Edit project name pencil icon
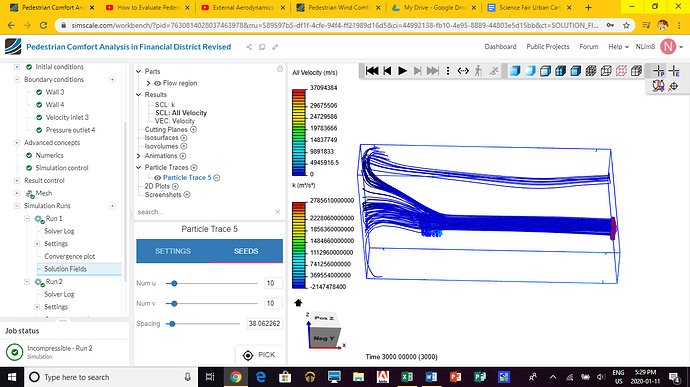Viewport: 690px width, 387px height. (275, 47)
